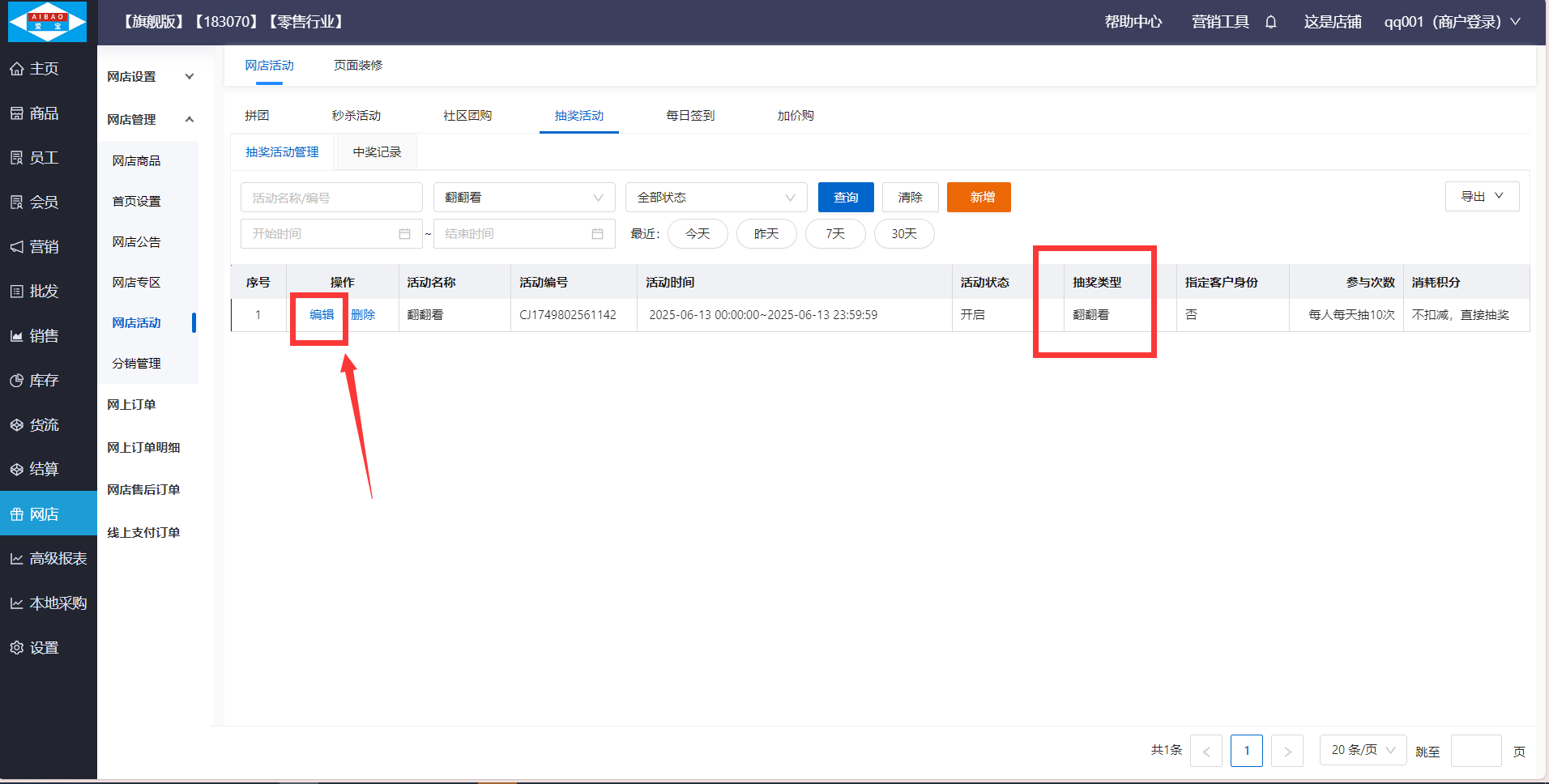
Task: Expand the 网店设置 menu group
Action: coord(151,77)
